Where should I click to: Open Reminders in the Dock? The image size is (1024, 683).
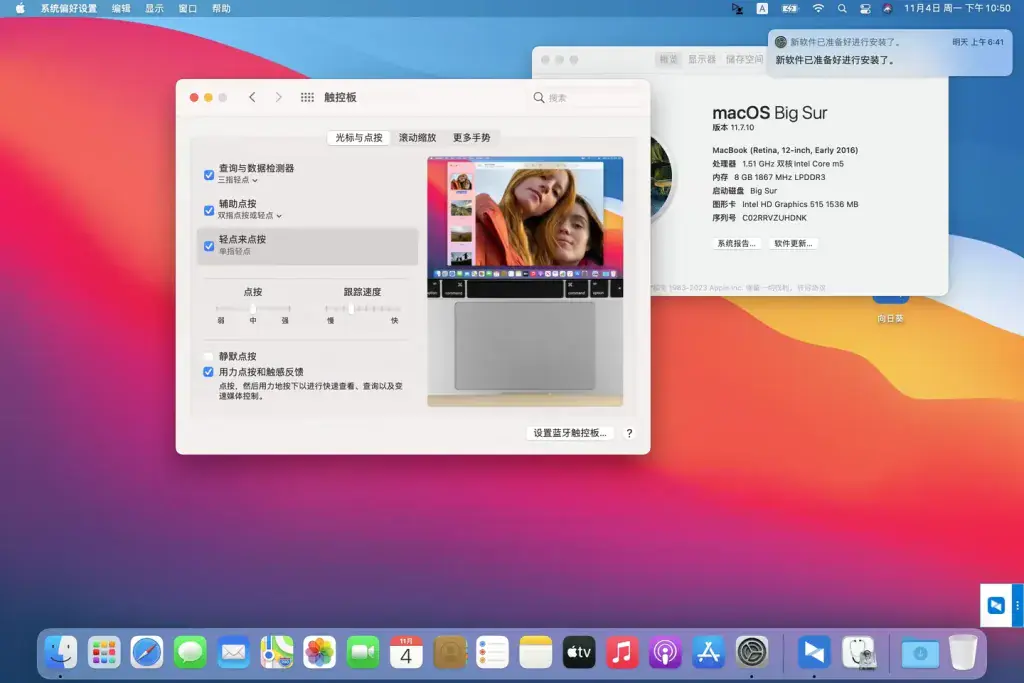[x=492, y=652]
